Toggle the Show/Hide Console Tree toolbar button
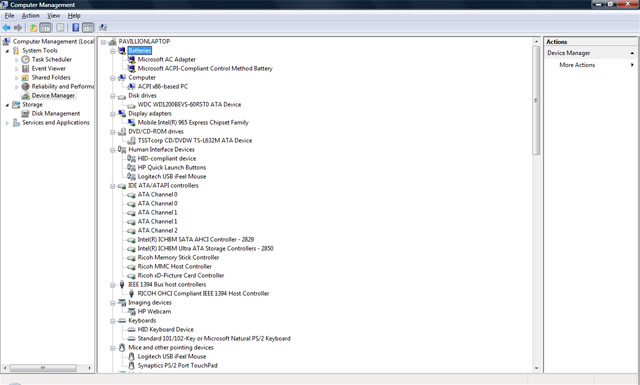 click(x=45, y=28)
